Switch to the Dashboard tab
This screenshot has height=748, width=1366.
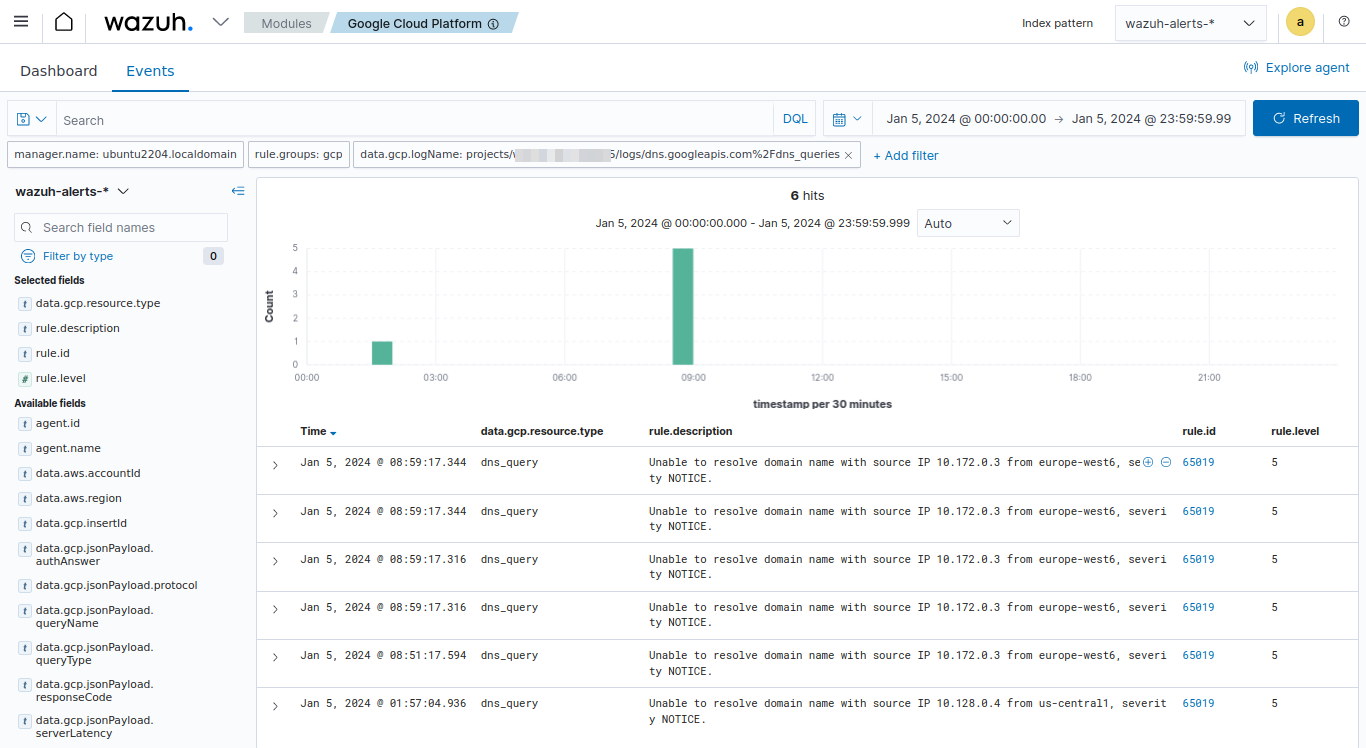[59, 71]
